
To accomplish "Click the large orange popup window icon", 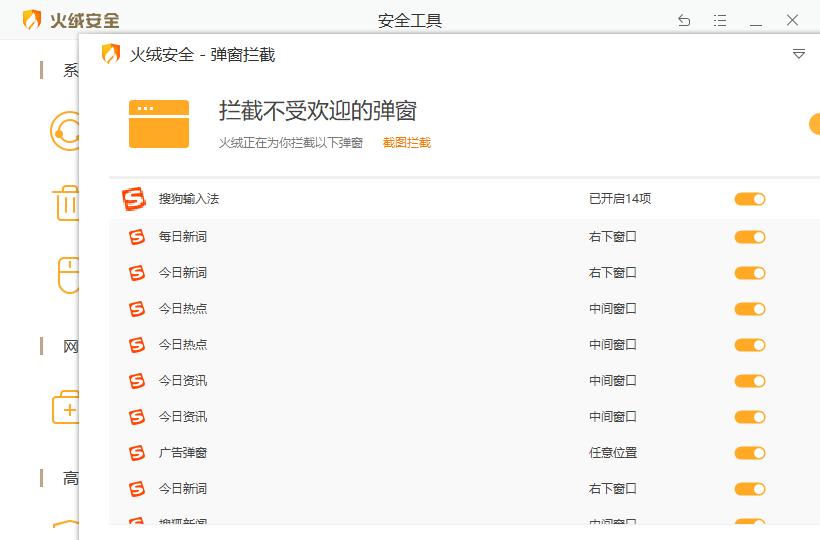I will coord(159,124).
